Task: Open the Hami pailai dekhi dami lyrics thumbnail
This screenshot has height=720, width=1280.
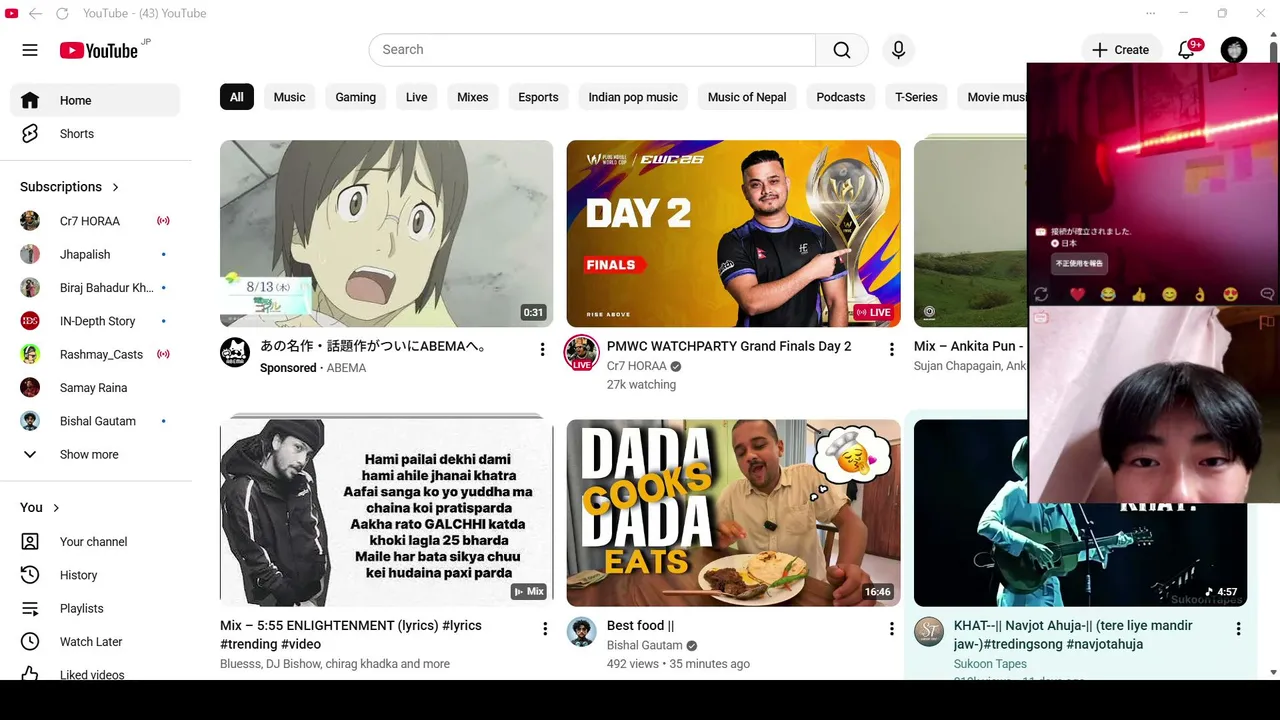Action: (386, 513)
